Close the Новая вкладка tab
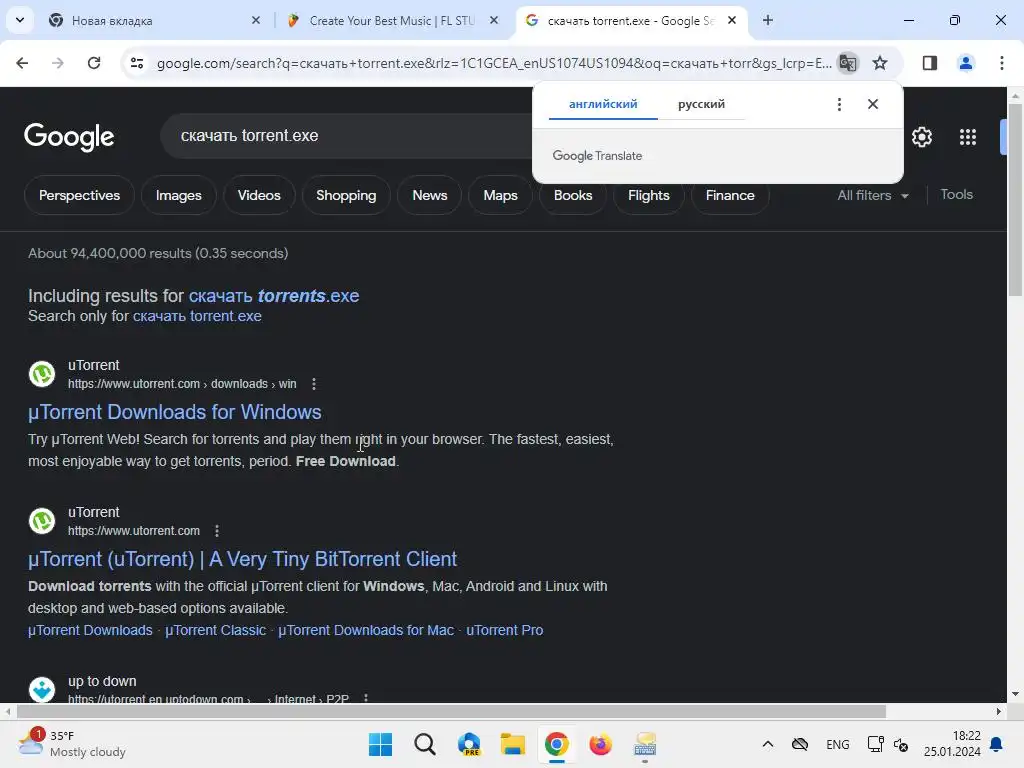 pyautogui.click(x=256, y=21)
